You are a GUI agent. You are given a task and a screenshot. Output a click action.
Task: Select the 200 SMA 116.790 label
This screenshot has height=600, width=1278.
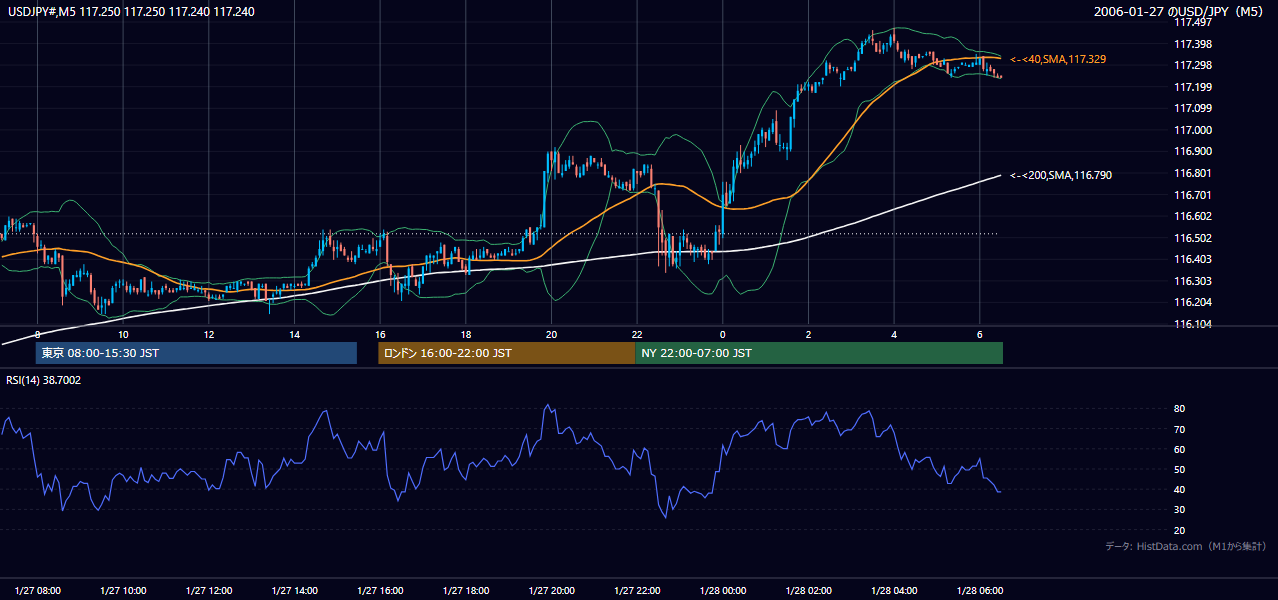[1061, 175]
